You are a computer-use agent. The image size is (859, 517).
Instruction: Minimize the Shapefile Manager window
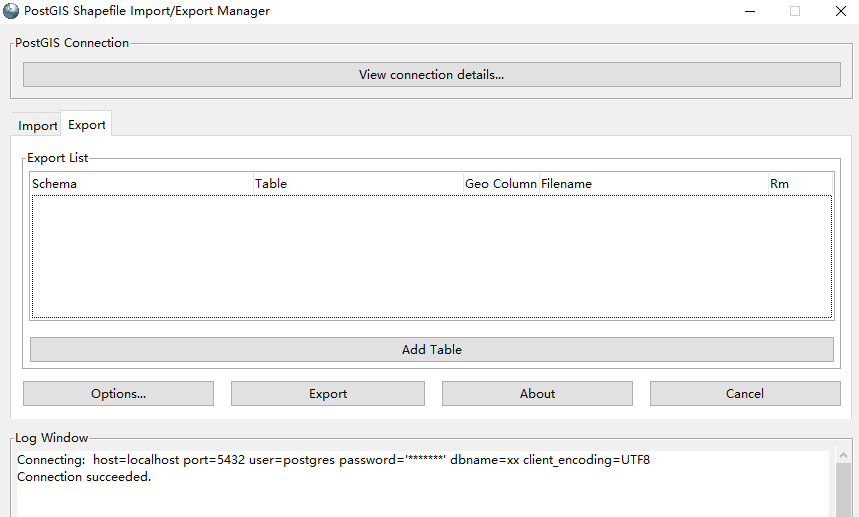pyautogui.click(x=750, y=11)
